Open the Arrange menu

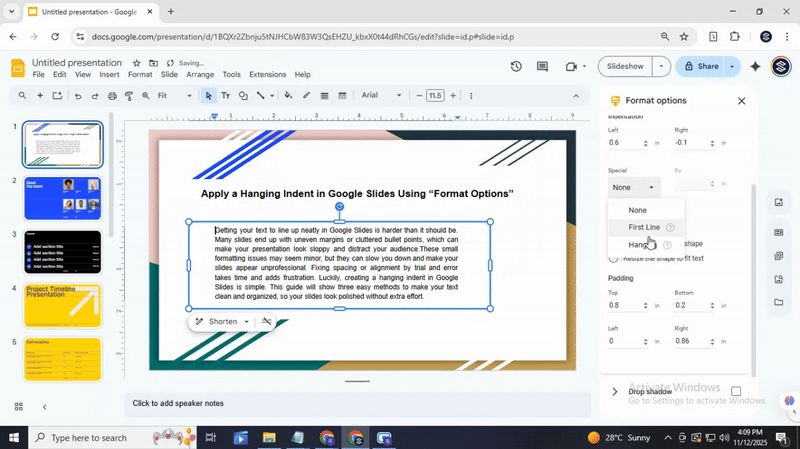click(x=200, y=75)
